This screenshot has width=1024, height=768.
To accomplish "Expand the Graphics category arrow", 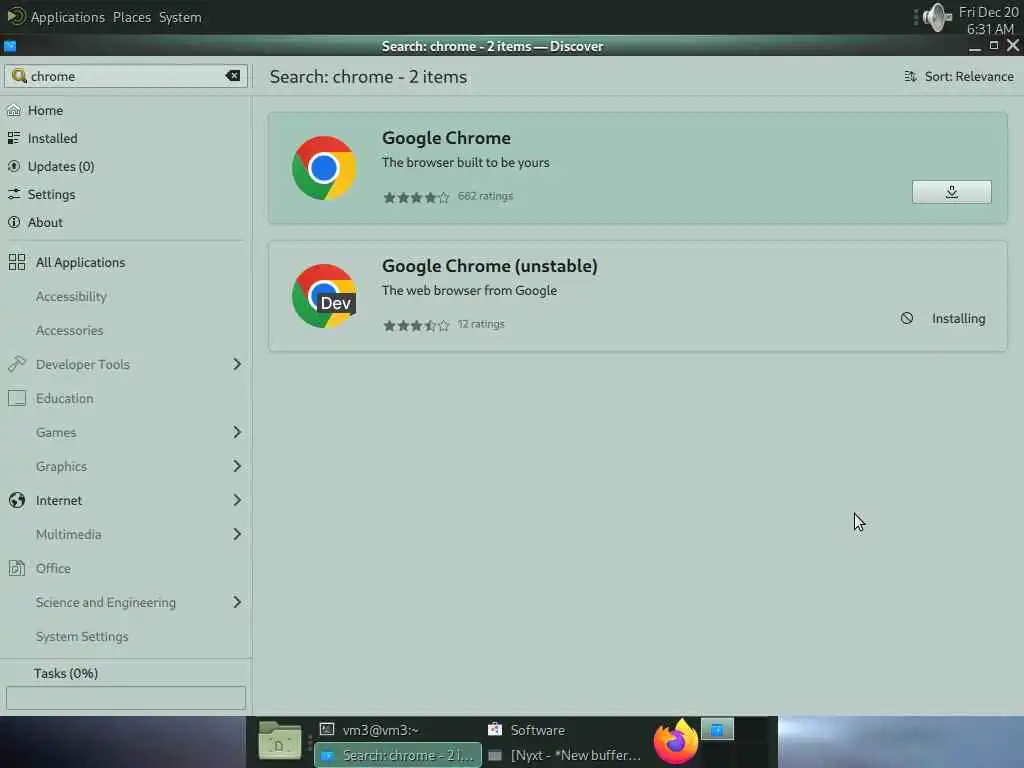I will 237,466.
